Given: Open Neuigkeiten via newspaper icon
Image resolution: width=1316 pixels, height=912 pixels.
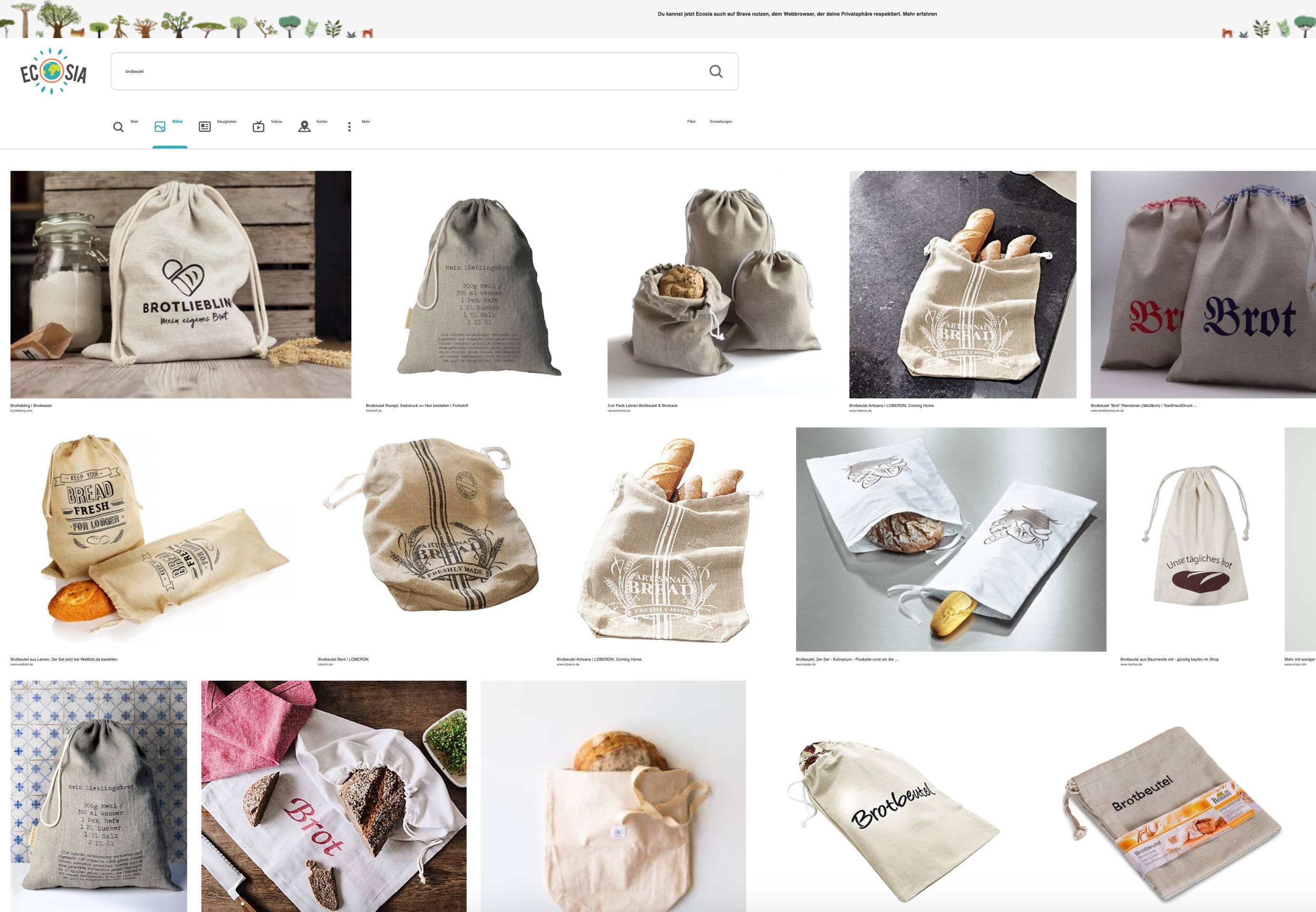Looking at the screenshot, I should [x=205, y=127].
